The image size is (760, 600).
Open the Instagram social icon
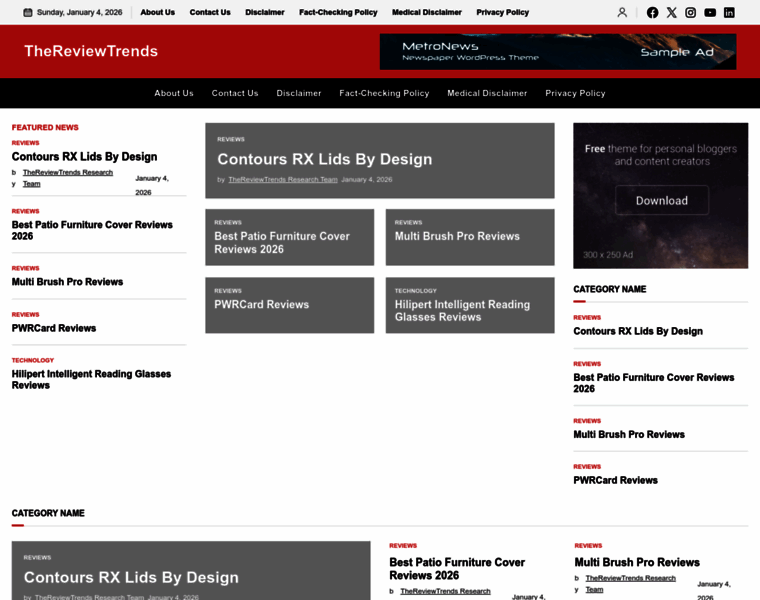click(x=691, y=12)
